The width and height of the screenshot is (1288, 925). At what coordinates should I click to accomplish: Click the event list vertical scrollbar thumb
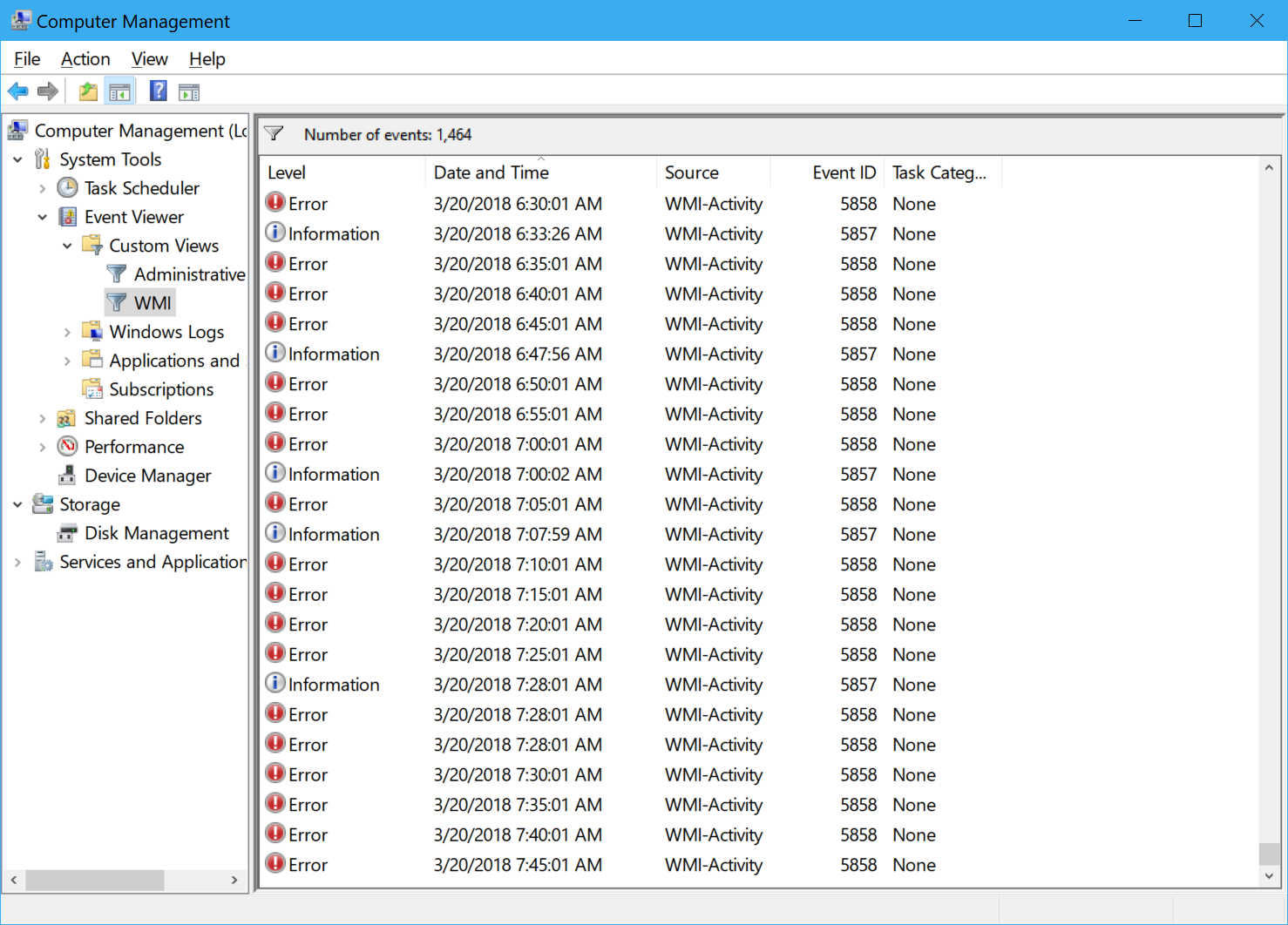(x=1269, y=854)
